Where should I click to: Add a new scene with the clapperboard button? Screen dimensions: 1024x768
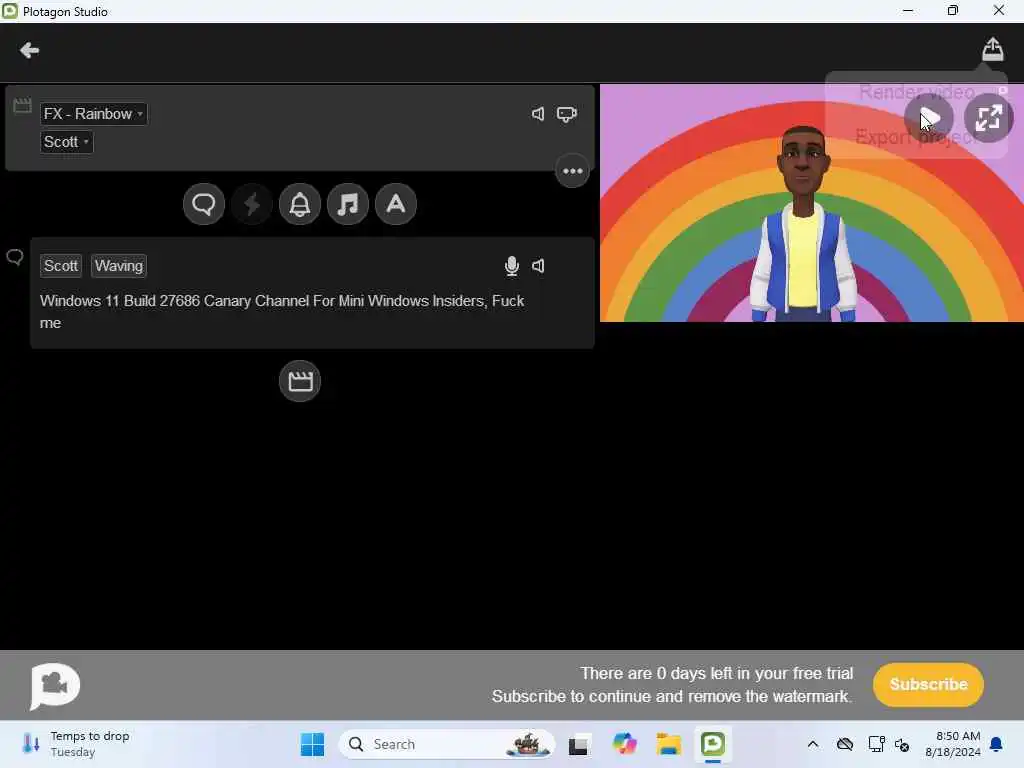coord(300,381)
